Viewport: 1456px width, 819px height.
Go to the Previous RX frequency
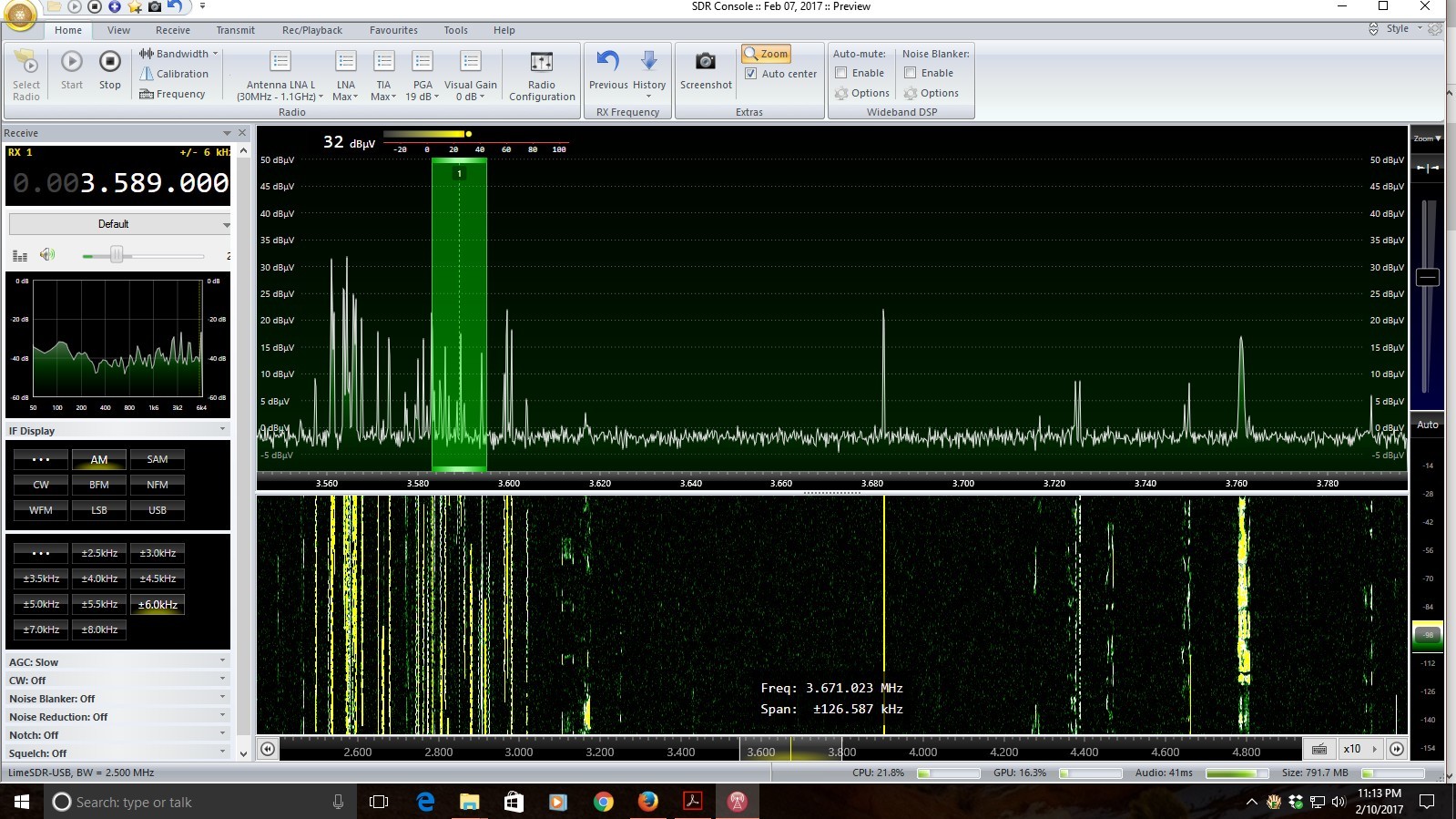pyautogui.click(x=607, y=63)
